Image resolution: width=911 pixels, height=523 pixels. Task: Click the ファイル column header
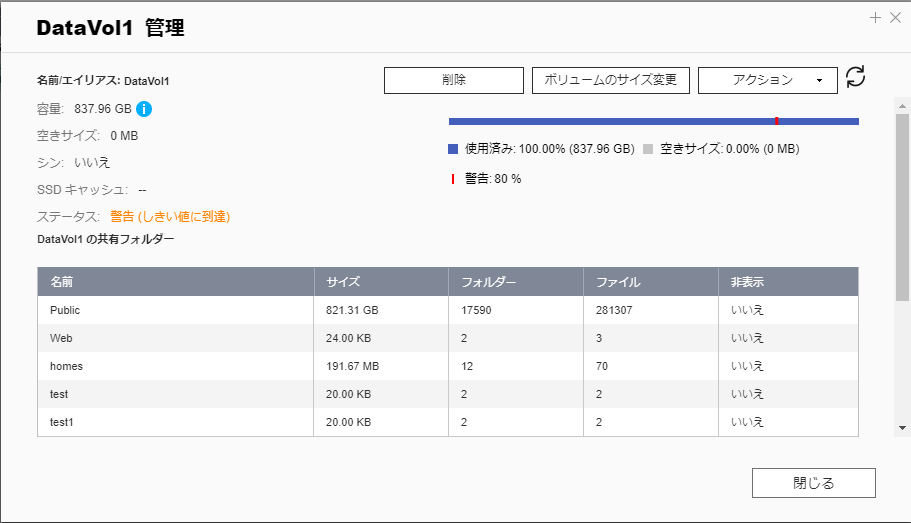(x=618, y=282)
